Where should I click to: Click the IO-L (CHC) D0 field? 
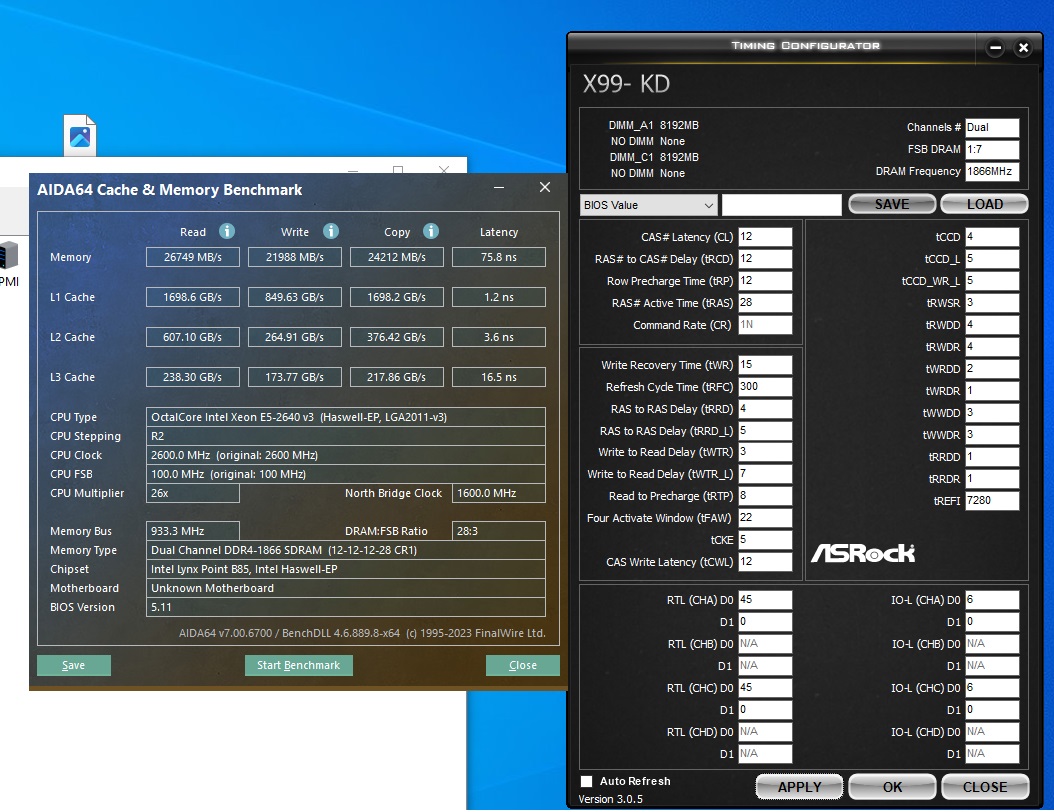[x=992, y=688]
